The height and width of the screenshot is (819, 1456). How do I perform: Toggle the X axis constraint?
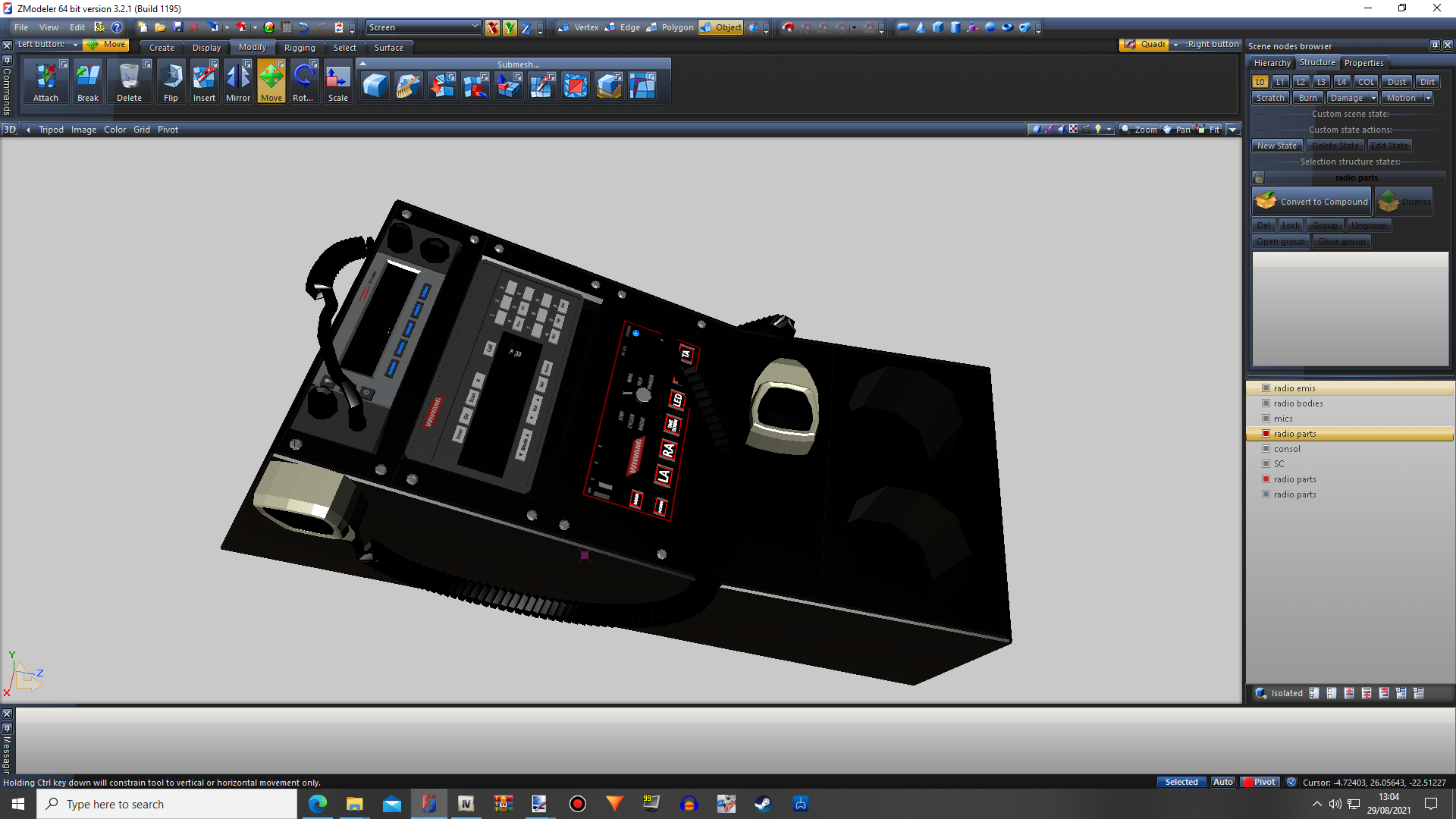pos(492,28)
